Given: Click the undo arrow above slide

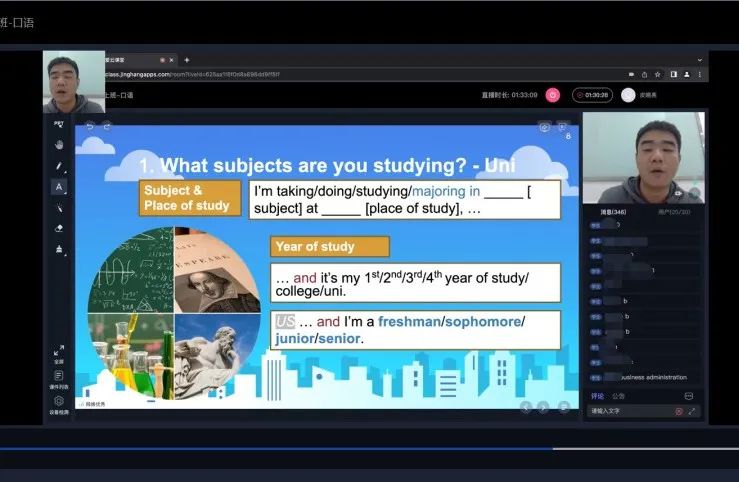Looking at the screenshot, I should [90, 126].
